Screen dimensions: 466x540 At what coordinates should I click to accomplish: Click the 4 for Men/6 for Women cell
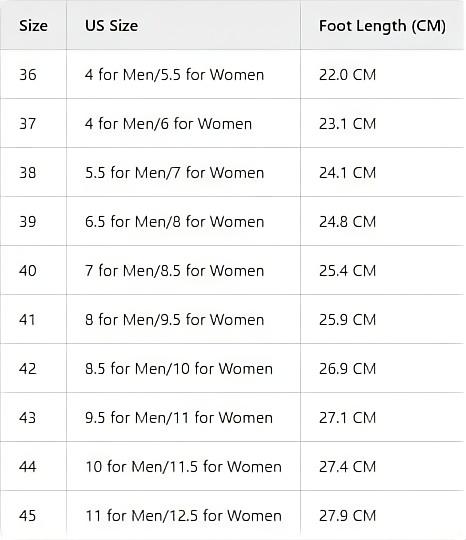tap(183, 123)
